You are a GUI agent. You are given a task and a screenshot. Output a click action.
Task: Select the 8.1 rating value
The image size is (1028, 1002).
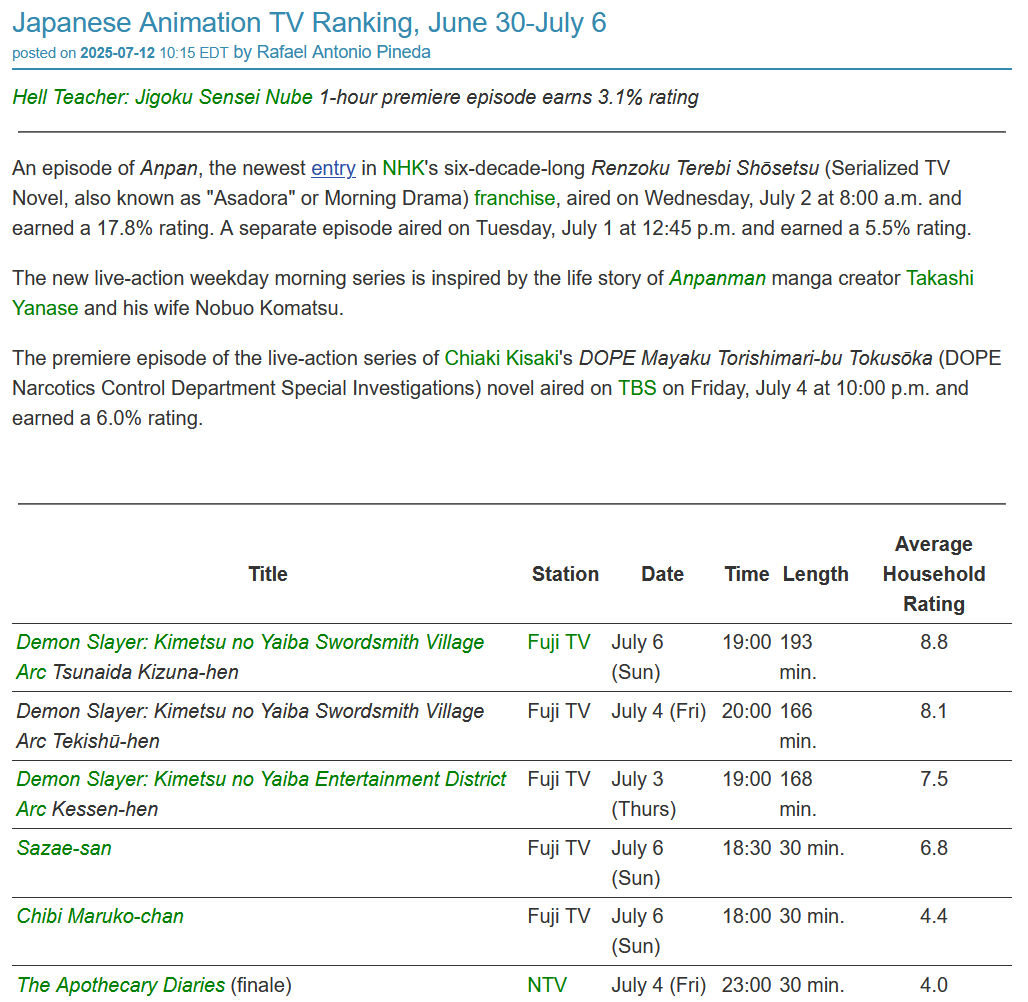tap(934, 711)
